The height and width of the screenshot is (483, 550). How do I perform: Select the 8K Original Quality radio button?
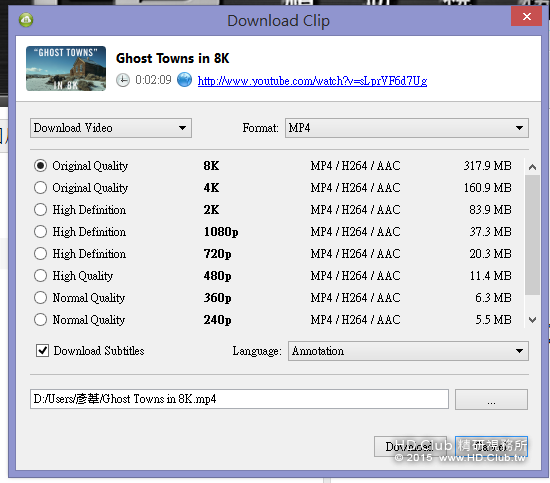(x=40, y=166)
